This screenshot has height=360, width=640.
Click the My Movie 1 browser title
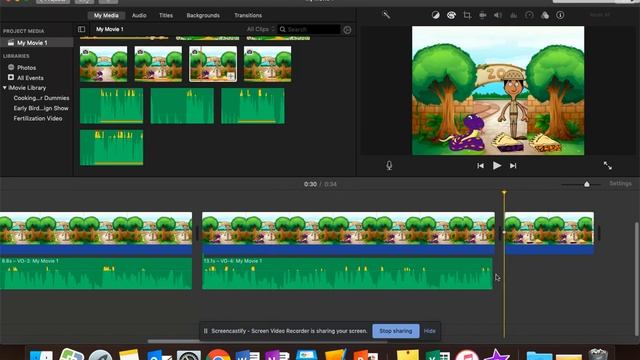pos(110,29)
